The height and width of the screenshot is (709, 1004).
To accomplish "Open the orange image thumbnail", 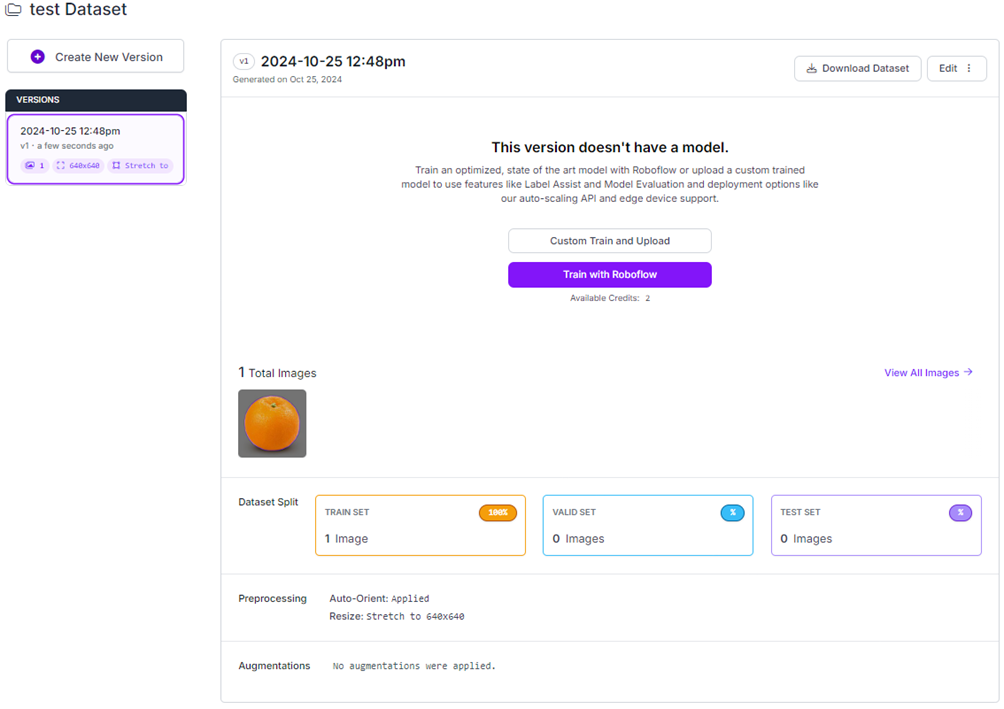I will (272, 423).
